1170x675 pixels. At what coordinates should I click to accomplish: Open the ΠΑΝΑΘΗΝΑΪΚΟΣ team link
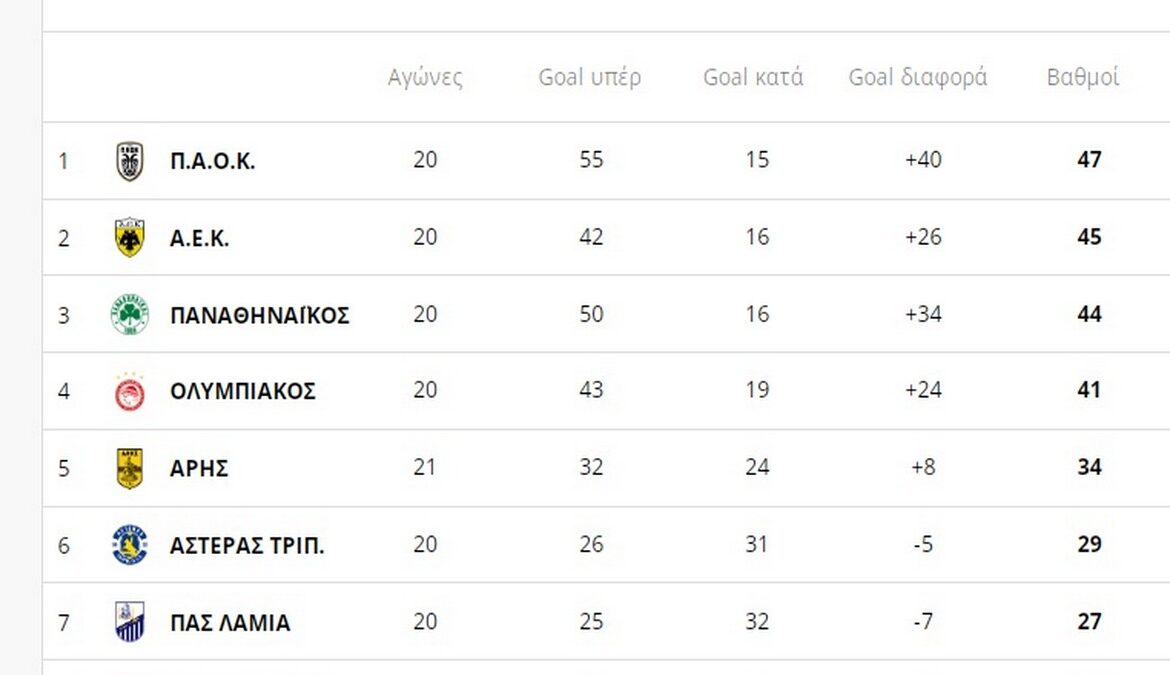260,315
